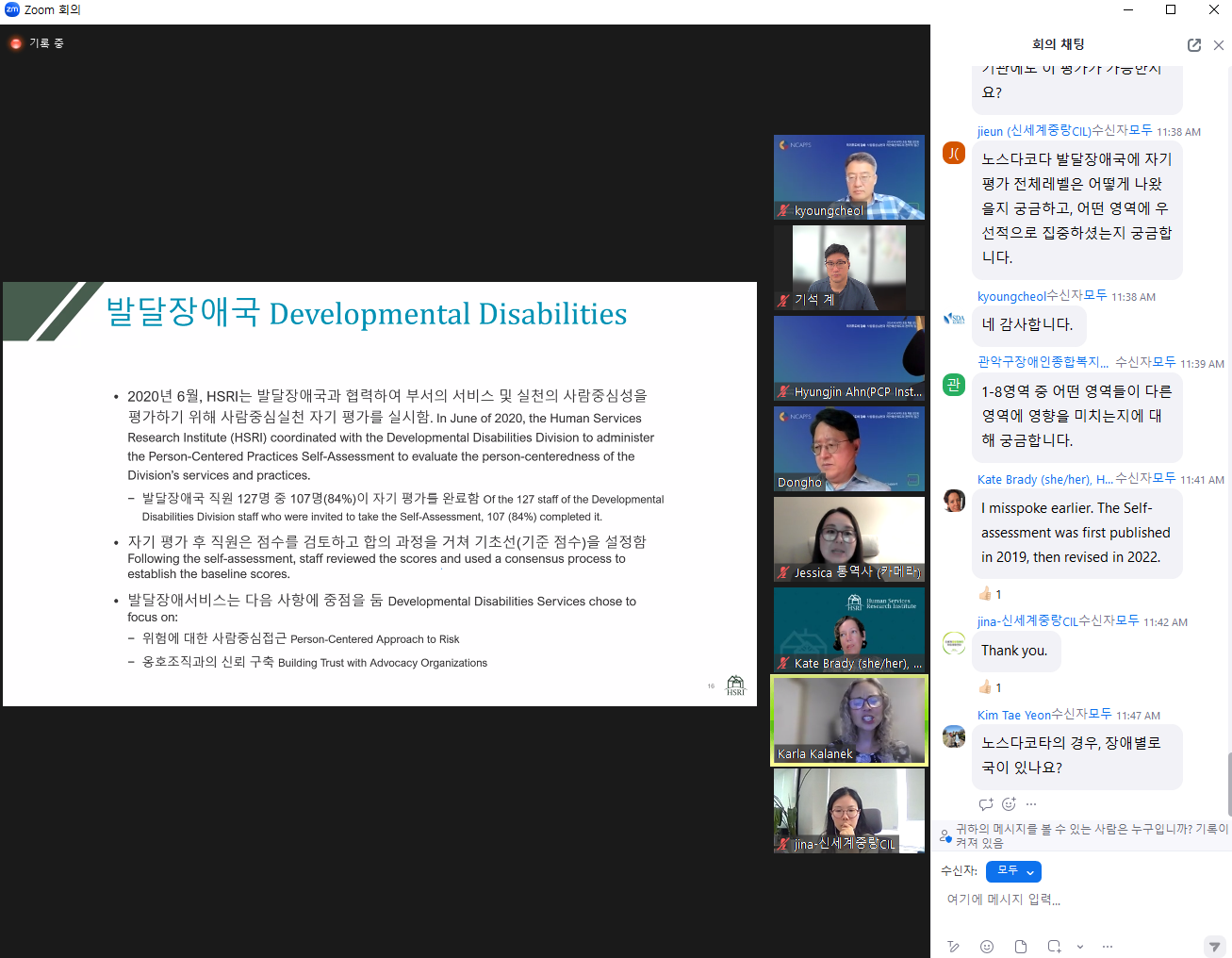Click the recording indicator 기록 중
This screenshot has height=958, width=1232.
pos(38,43)
